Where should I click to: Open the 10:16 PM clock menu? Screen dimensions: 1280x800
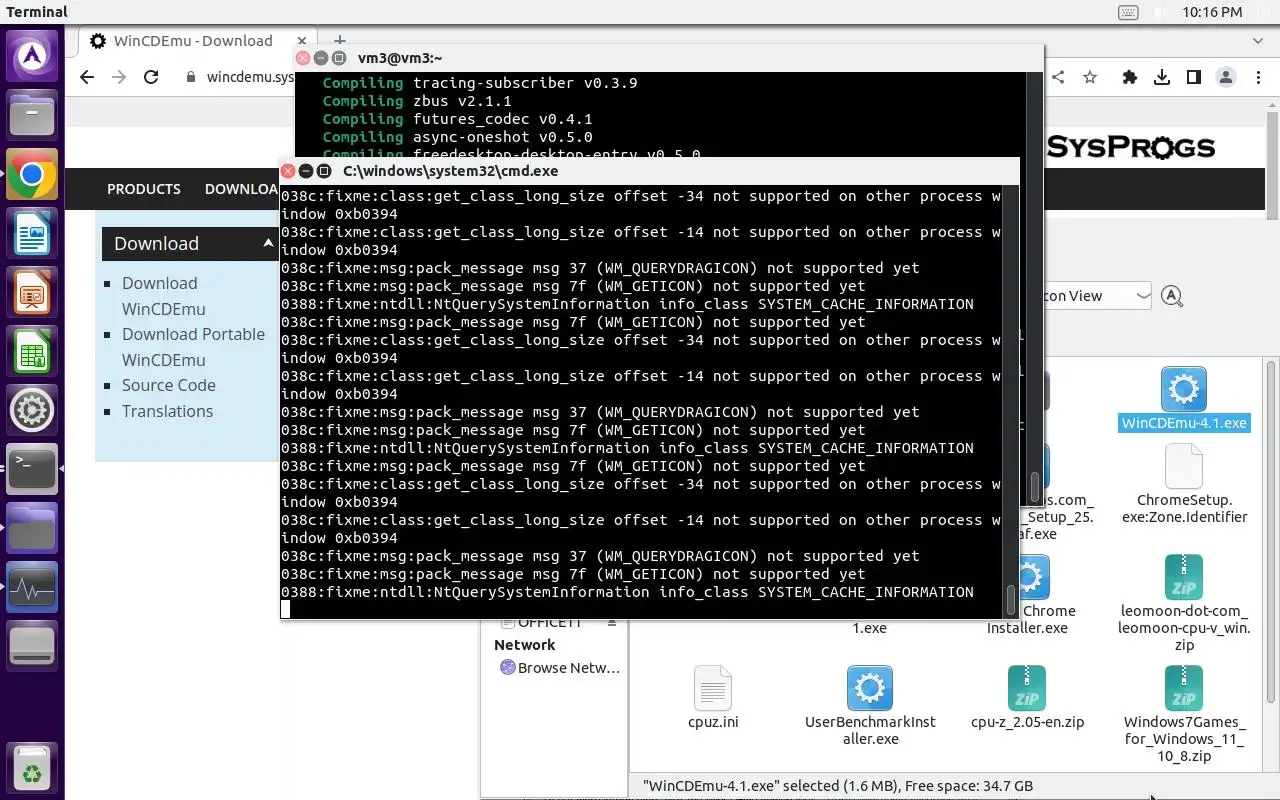point(1212,12)
